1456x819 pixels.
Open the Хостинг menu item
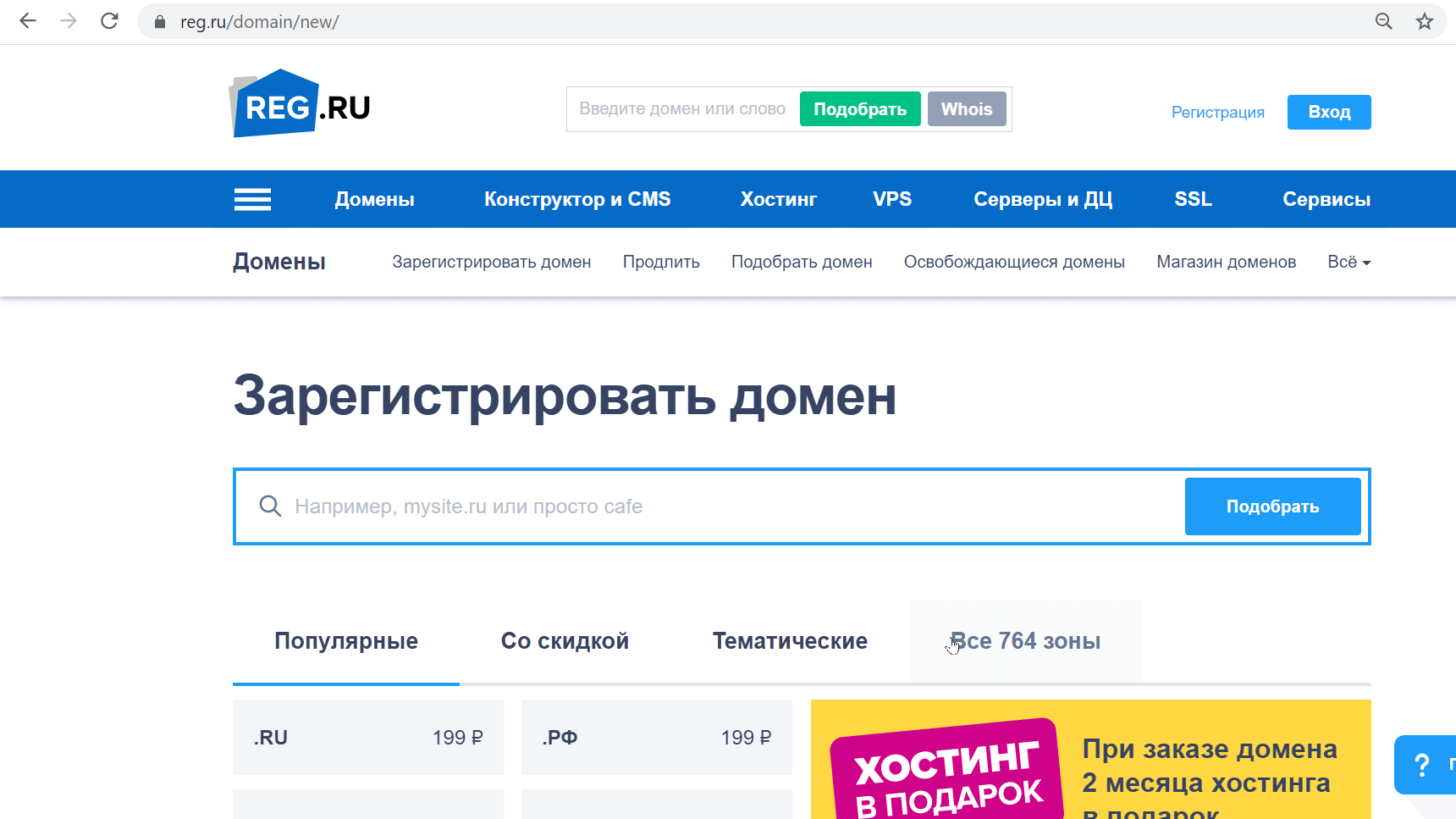click(778, 199)
